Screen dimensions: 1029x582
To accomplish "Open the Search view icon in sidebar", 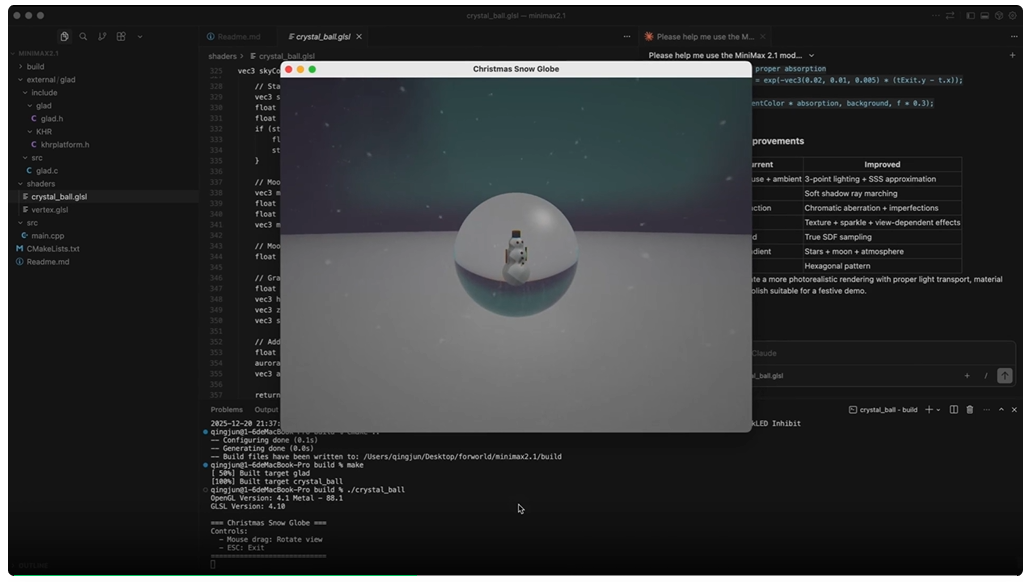I will tap(83, 36).
